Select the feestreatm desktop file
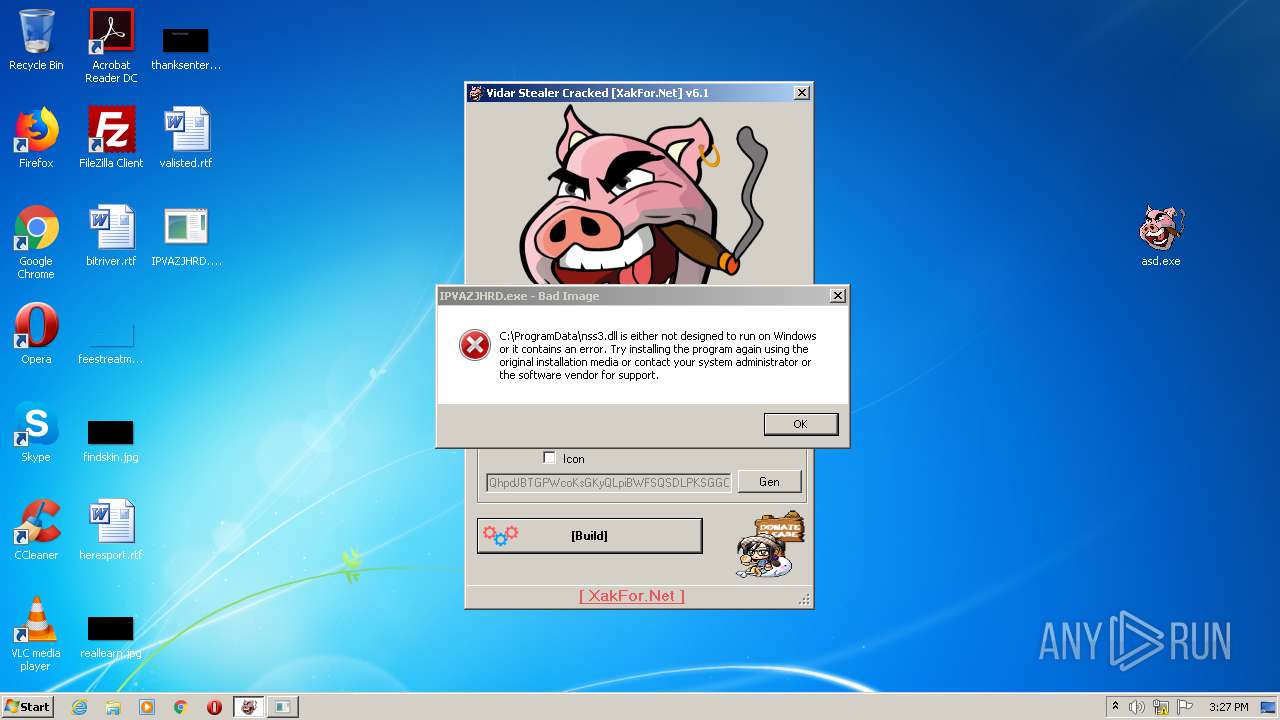 coord(111,342)
